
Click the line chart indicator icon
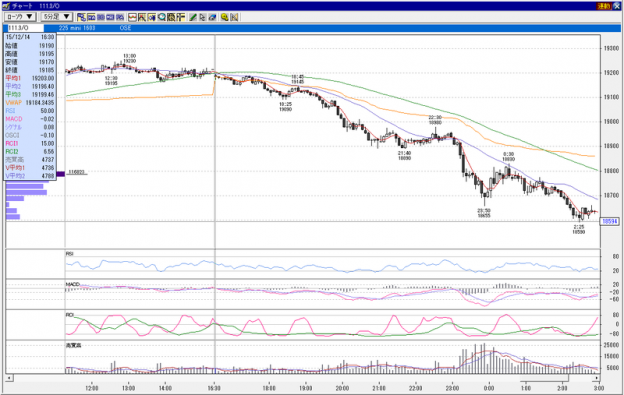coord(132,17)
